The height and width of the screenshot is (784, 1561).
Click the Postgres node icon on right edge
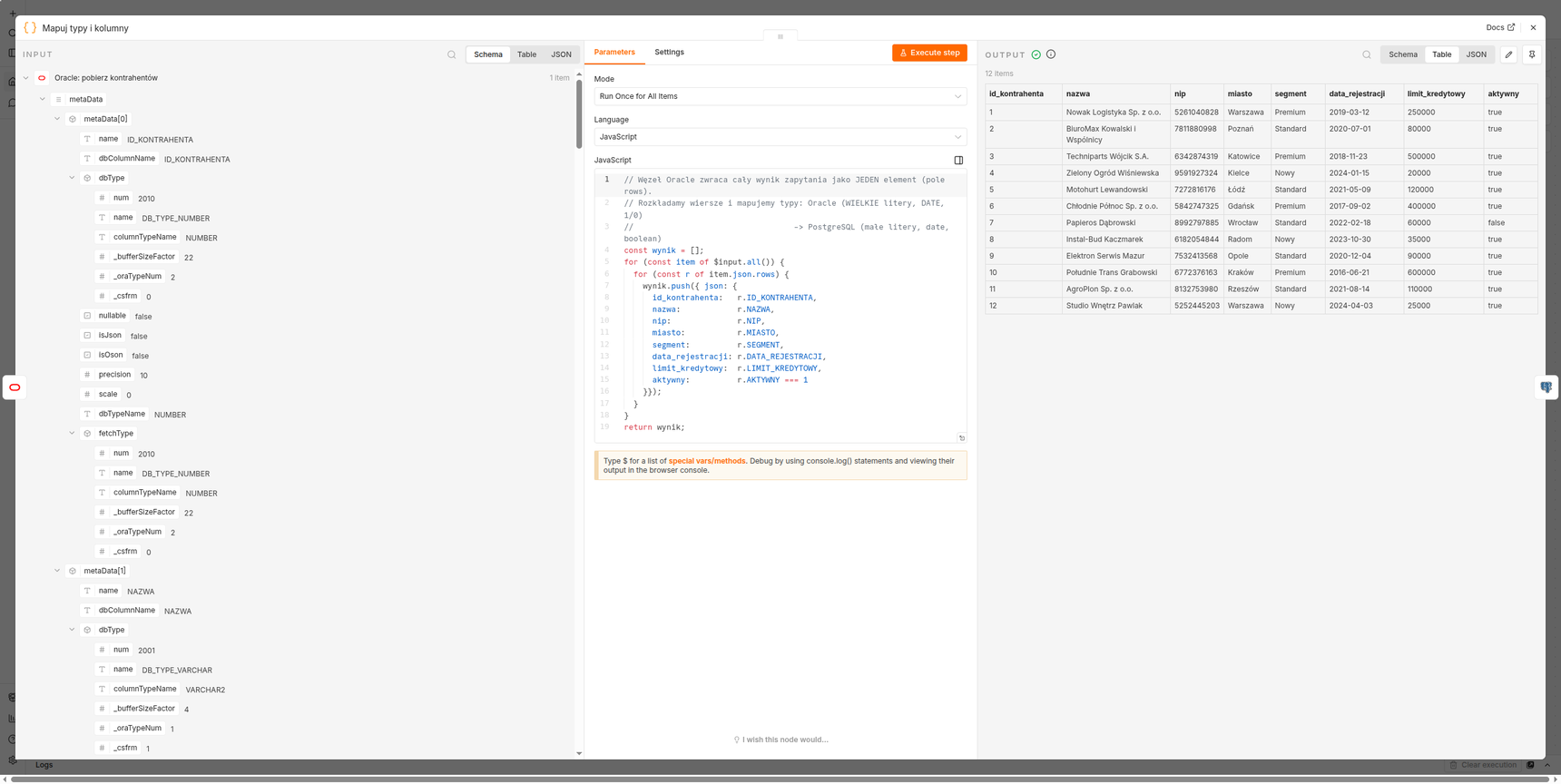[x=1546, y=387]
